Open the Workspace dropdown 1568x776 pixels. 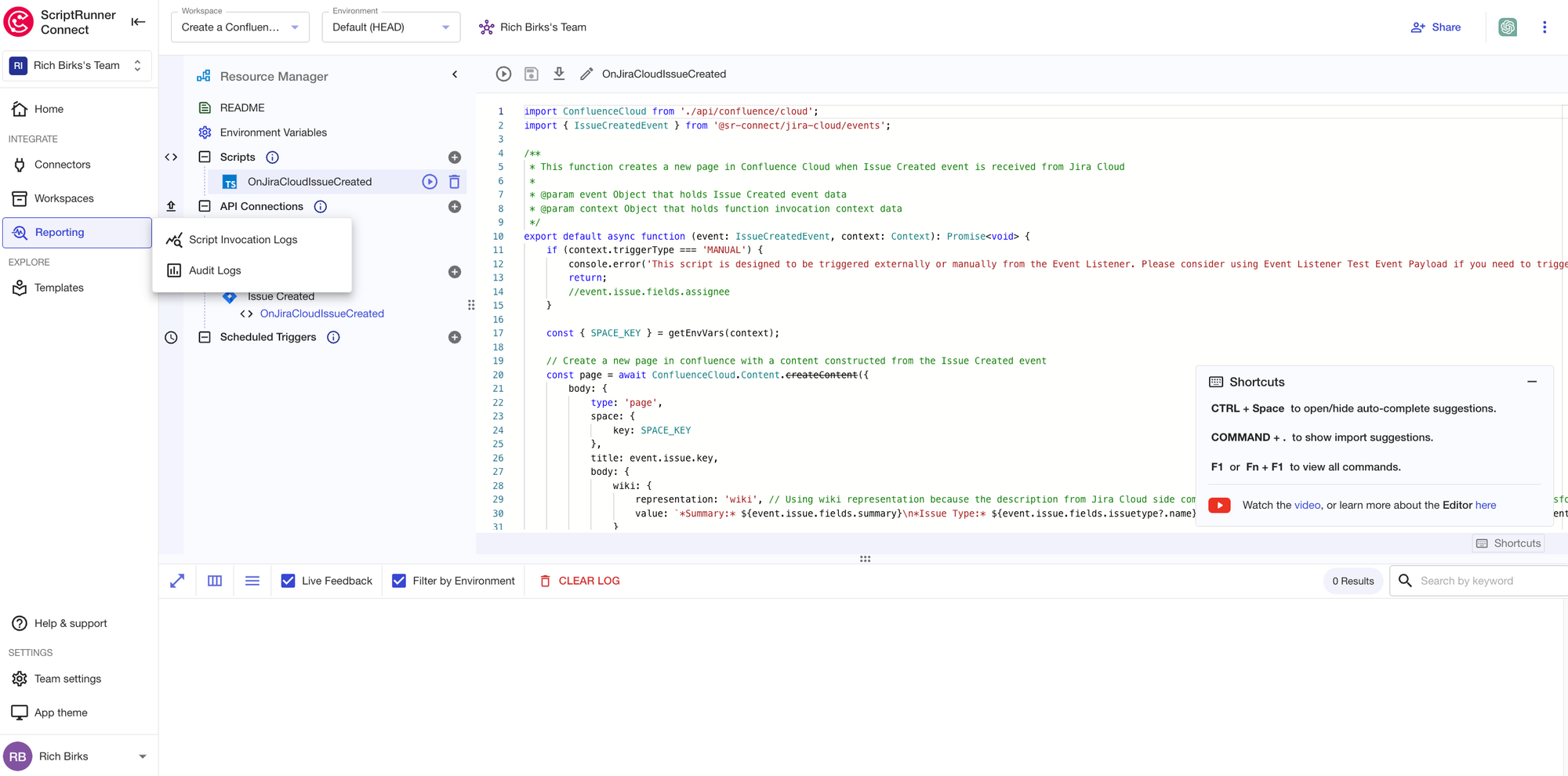[x=240, y=27]
